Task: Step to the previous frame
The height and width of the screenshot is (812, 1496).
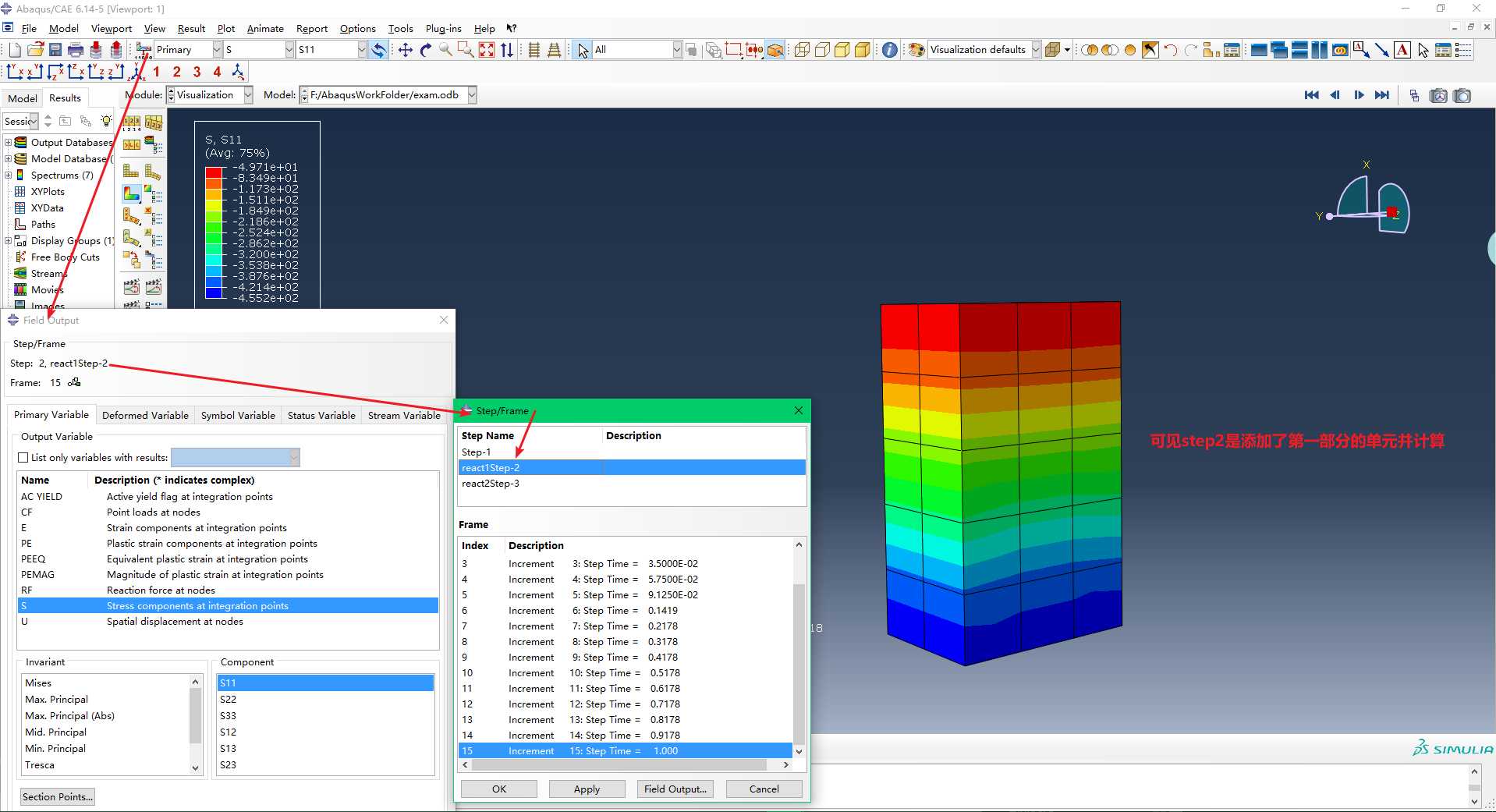Action: coord(1335,95)
